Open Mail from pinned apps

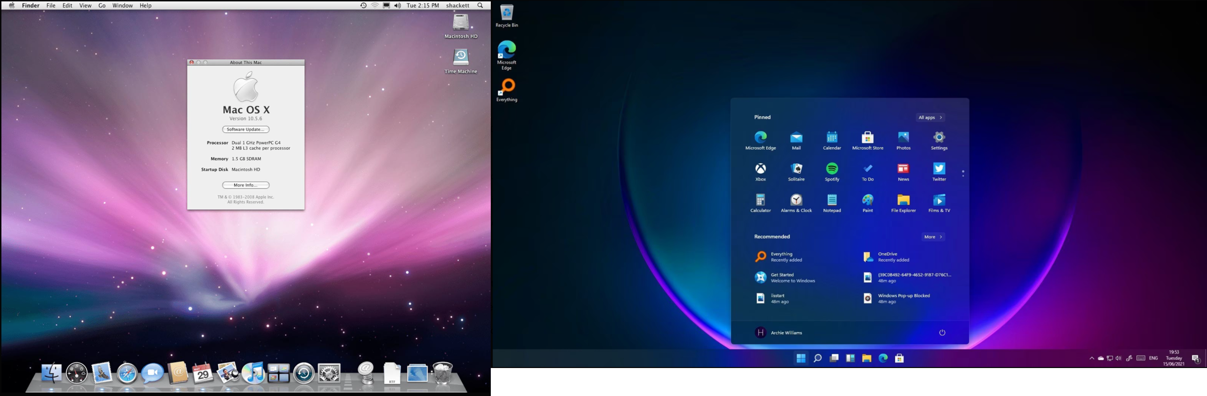pyautogui.click(x=796, y=140)
